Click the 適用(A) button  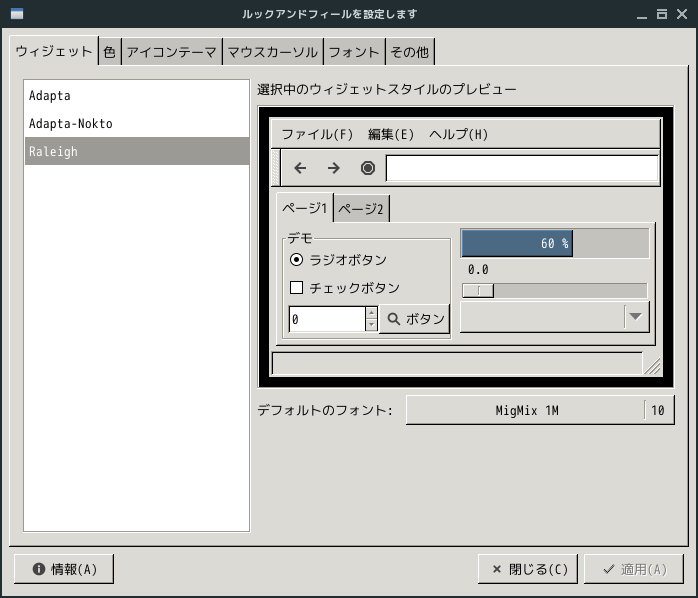click(634, 569)
